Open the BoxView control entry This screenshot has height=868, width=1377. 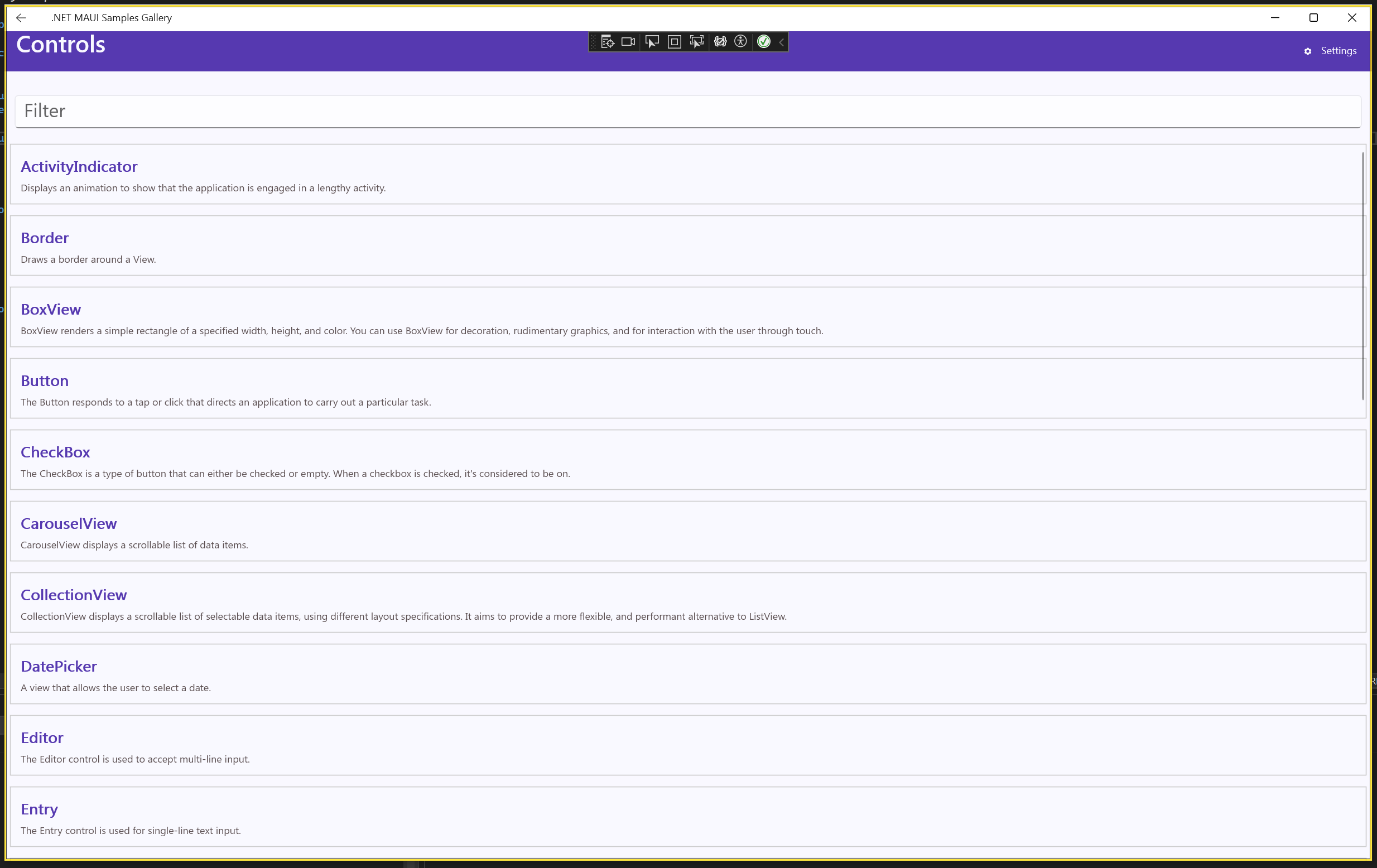tap(51, 310)
